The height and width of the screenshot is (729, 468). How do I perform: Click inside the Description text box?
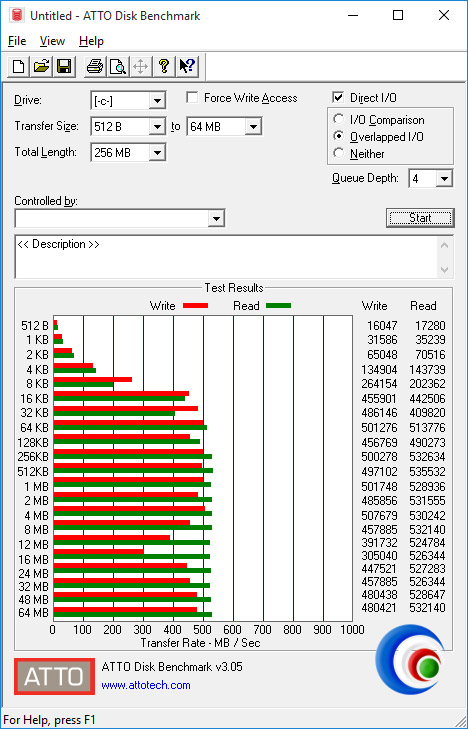[226, 257]
